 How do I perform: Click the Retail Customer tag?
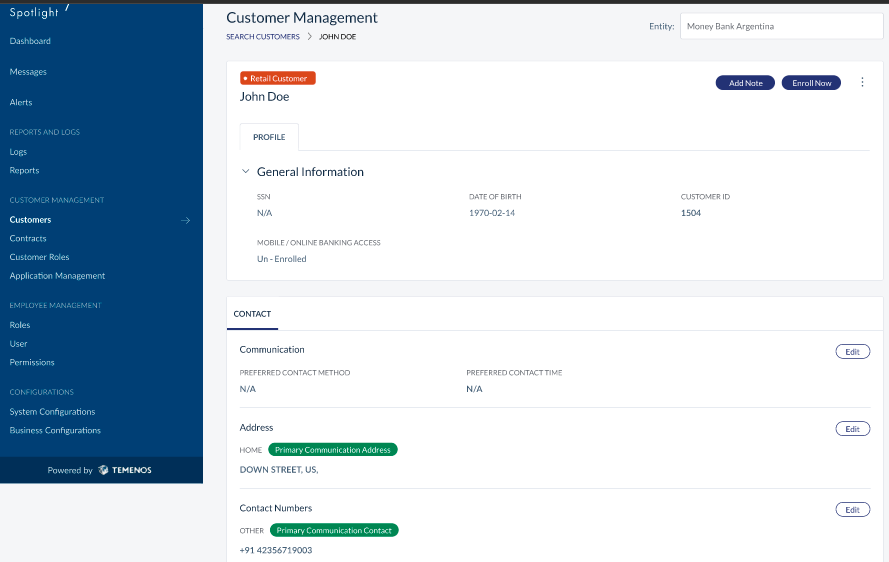tap(278, 78)
